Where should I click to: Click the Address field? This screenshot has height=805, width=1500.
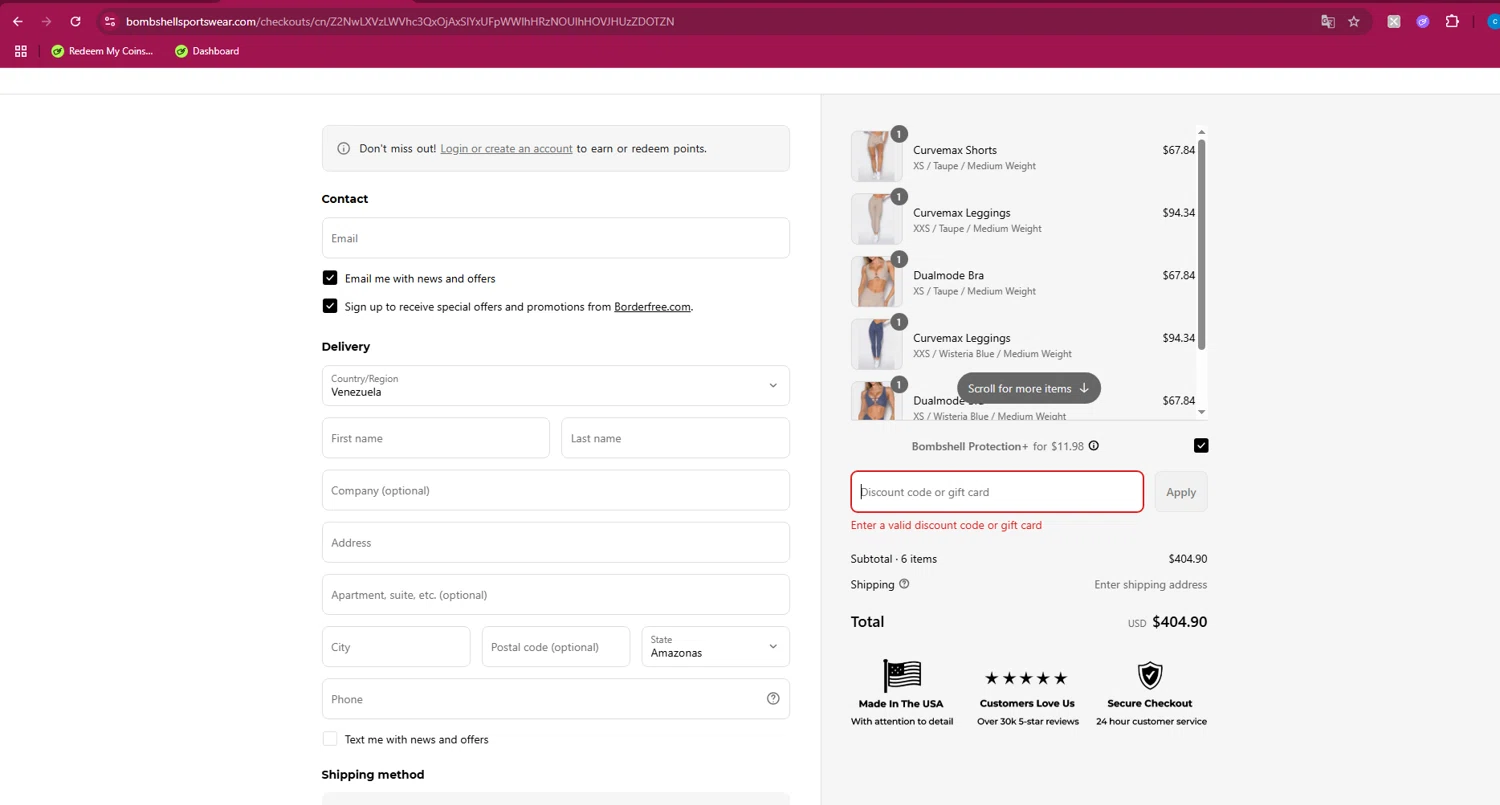[x=555, y=542]
